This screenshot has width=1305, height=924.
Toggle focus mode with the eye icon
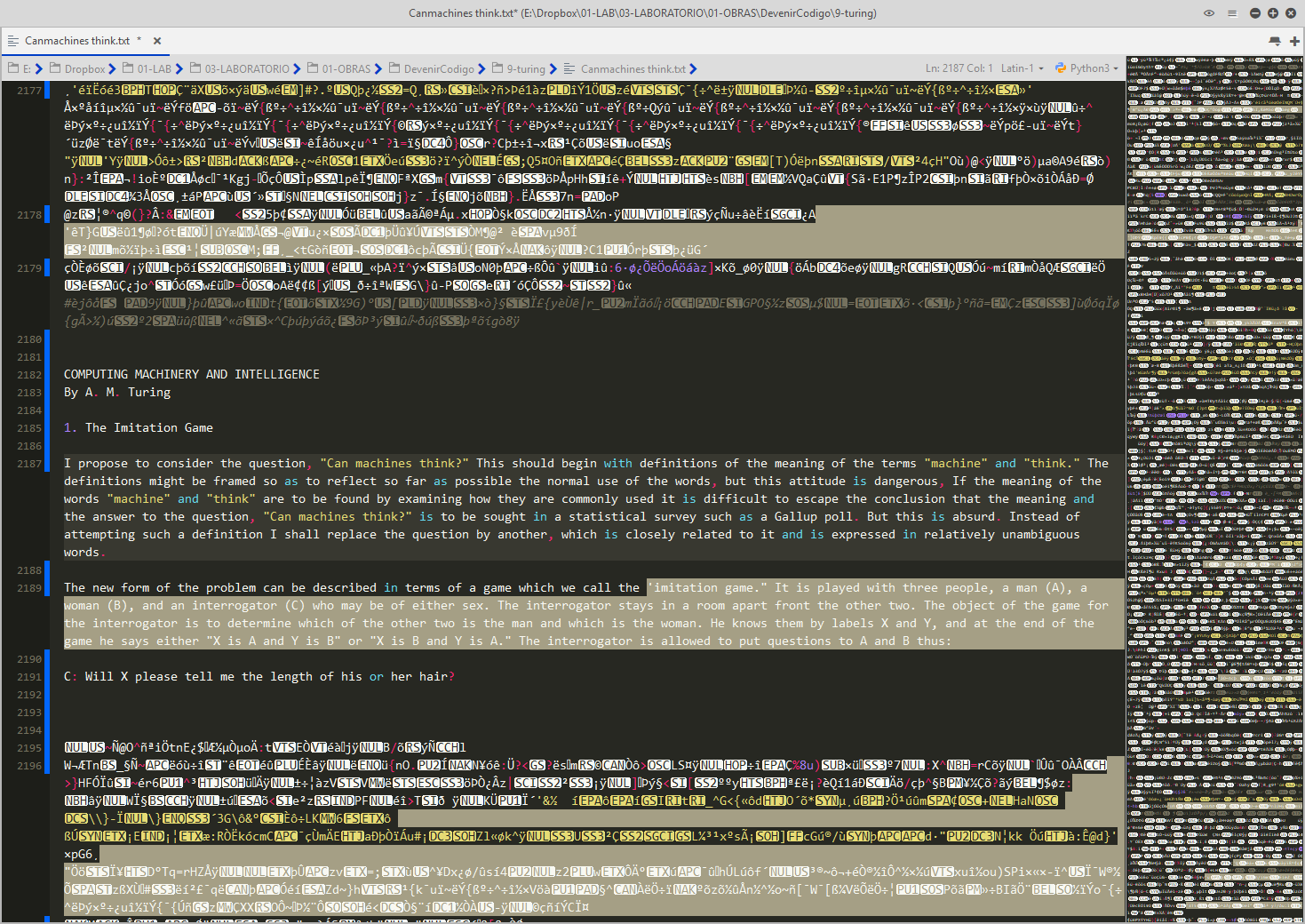pos(1208,13)
